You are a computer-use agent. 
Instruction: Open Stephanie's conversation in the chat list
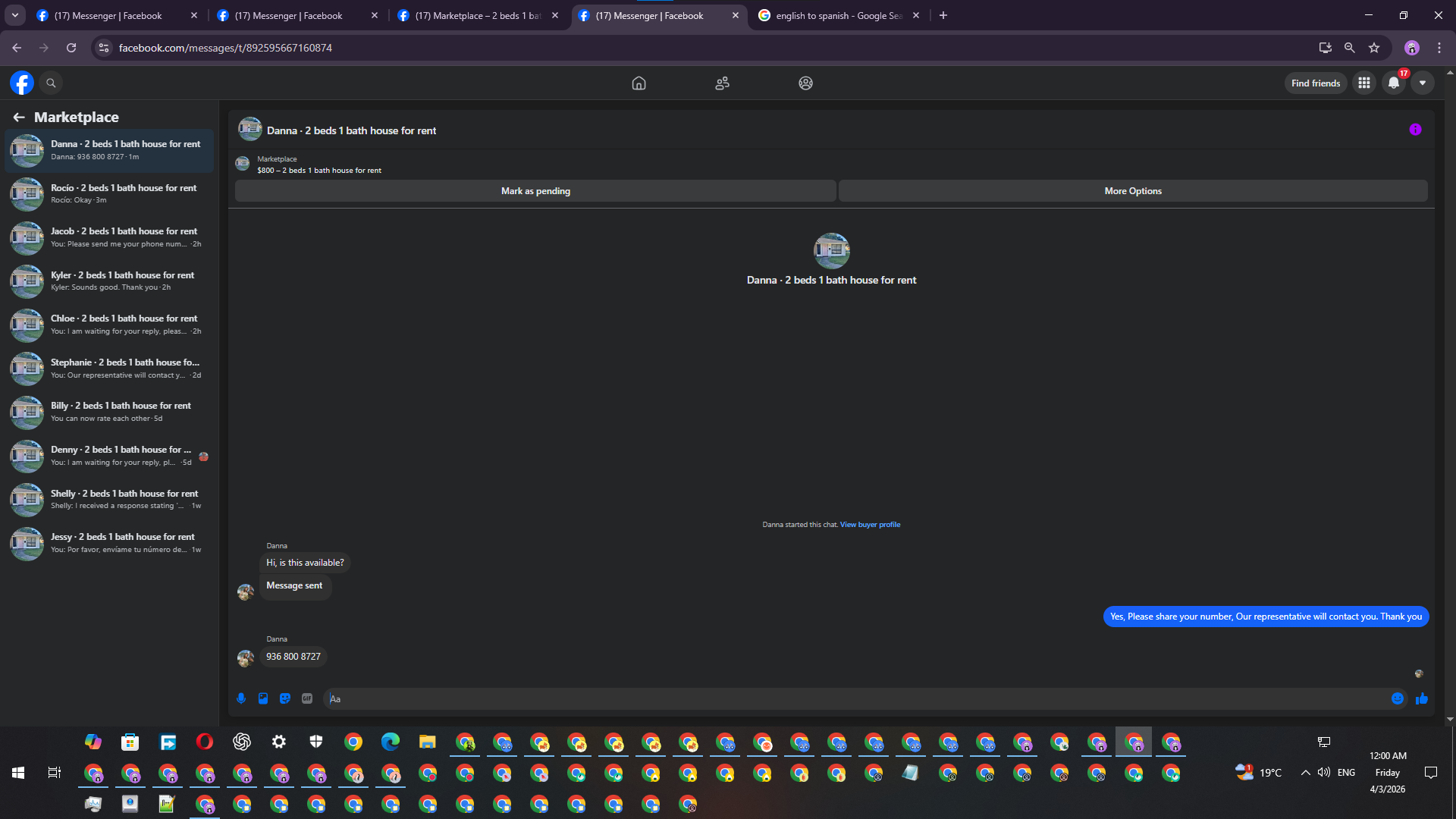[x=109, y=369]
